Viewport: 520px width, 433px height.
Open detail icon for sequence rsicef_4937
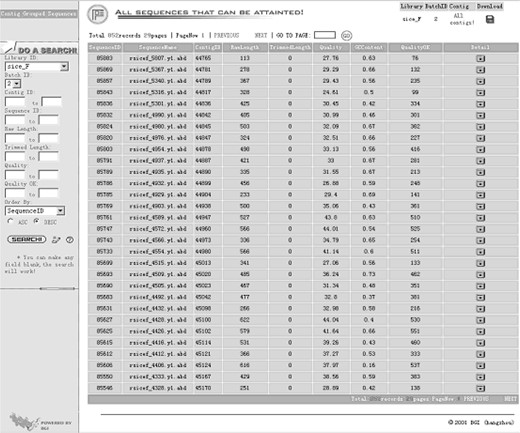tap(480, 161)
